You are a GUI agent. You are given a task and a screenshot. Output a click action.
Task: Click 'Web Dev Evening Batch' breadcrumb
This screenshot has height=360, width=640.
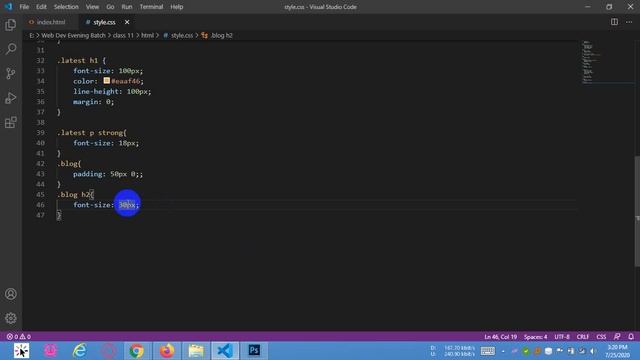click(73, 36)
